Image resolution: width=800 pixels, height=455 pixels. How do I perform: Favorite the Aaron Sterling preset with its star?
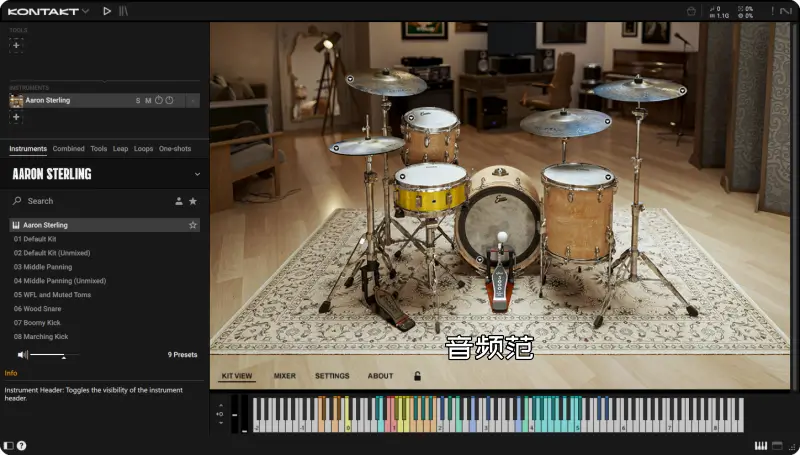coord(193,225)
